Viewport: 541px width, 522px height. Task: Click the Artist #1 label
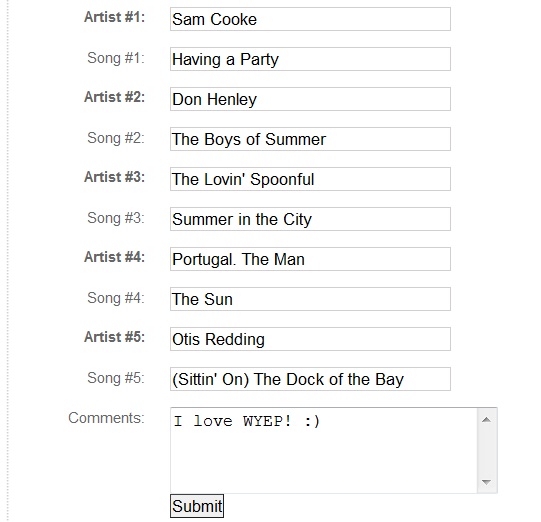(115, 17)
